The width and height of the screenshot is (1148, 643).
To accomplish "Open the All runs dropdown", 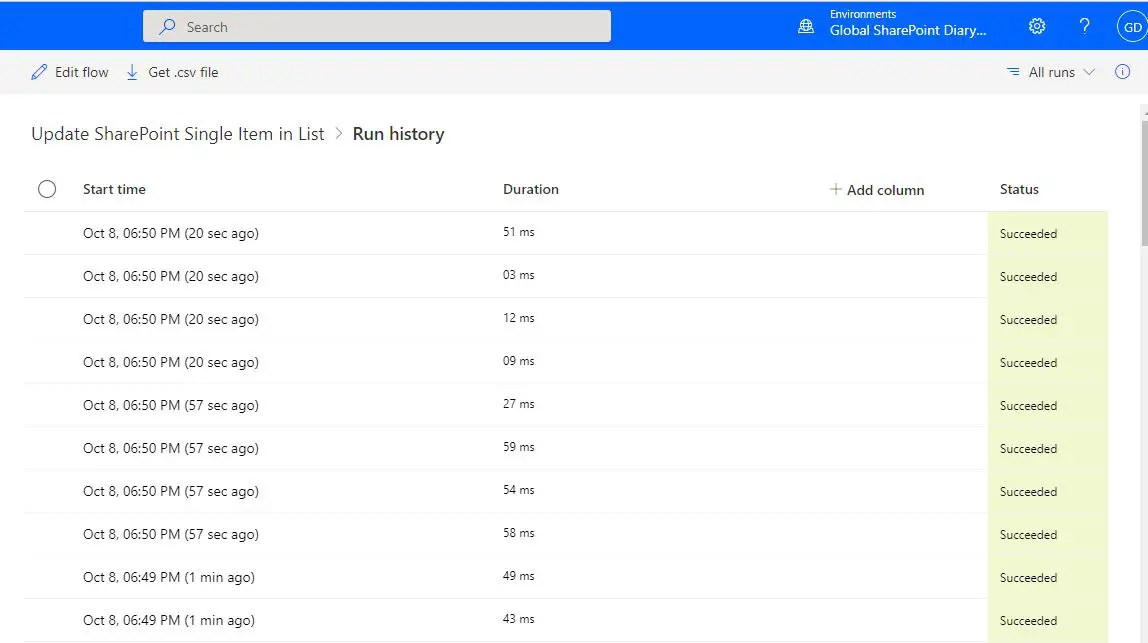I will tap(1055, 71).
